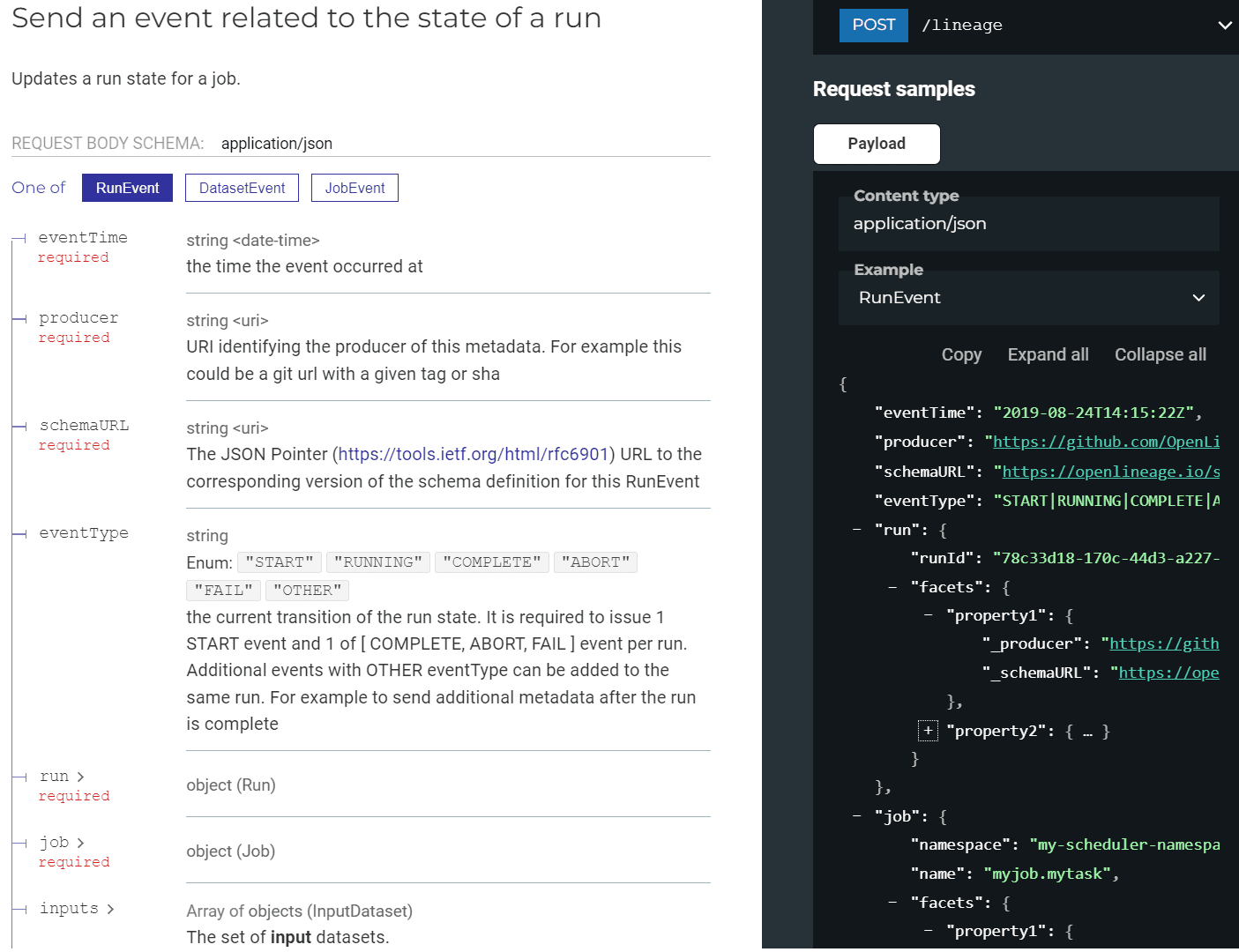This screenshot has height=952, width=1239.
Task: Collapse the run "facets" minus icon
Action: [x=892, y=587]
